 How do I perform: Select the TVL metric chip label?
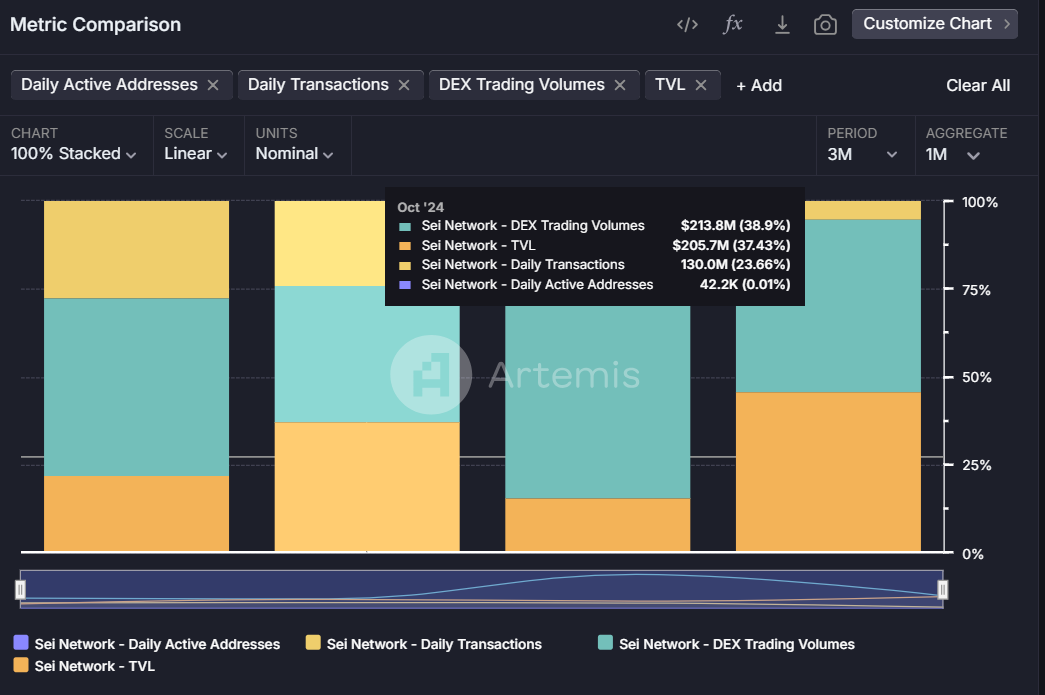click(670, 85)
